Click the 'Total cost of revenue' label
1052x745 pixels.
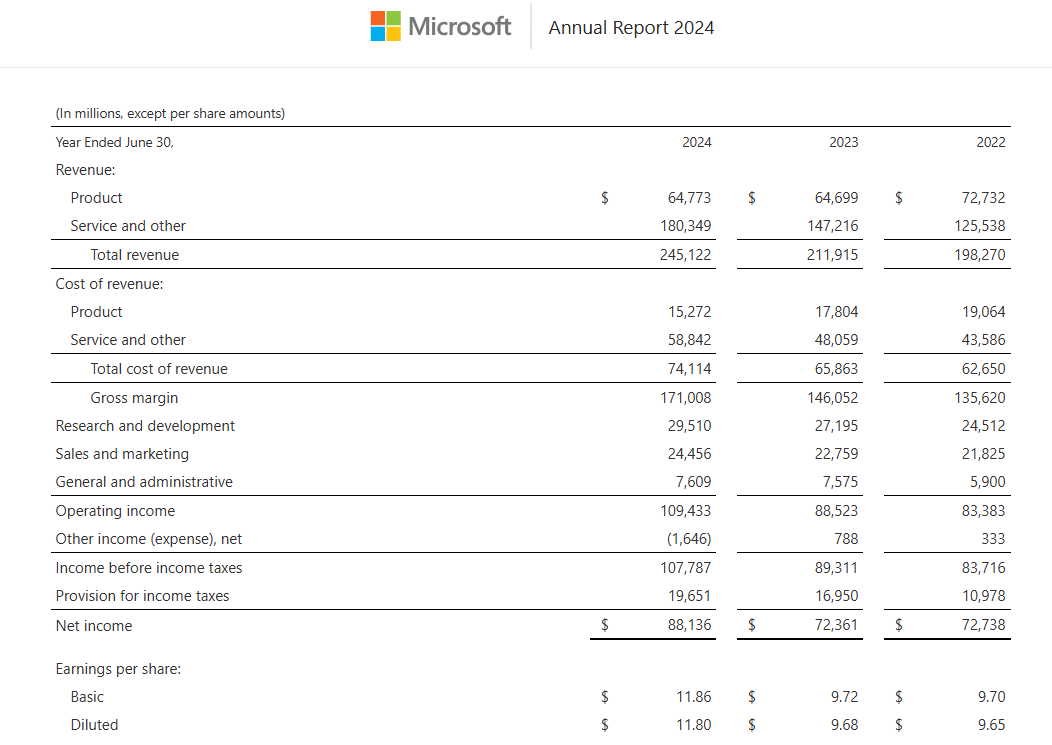[x=159, y=369]
